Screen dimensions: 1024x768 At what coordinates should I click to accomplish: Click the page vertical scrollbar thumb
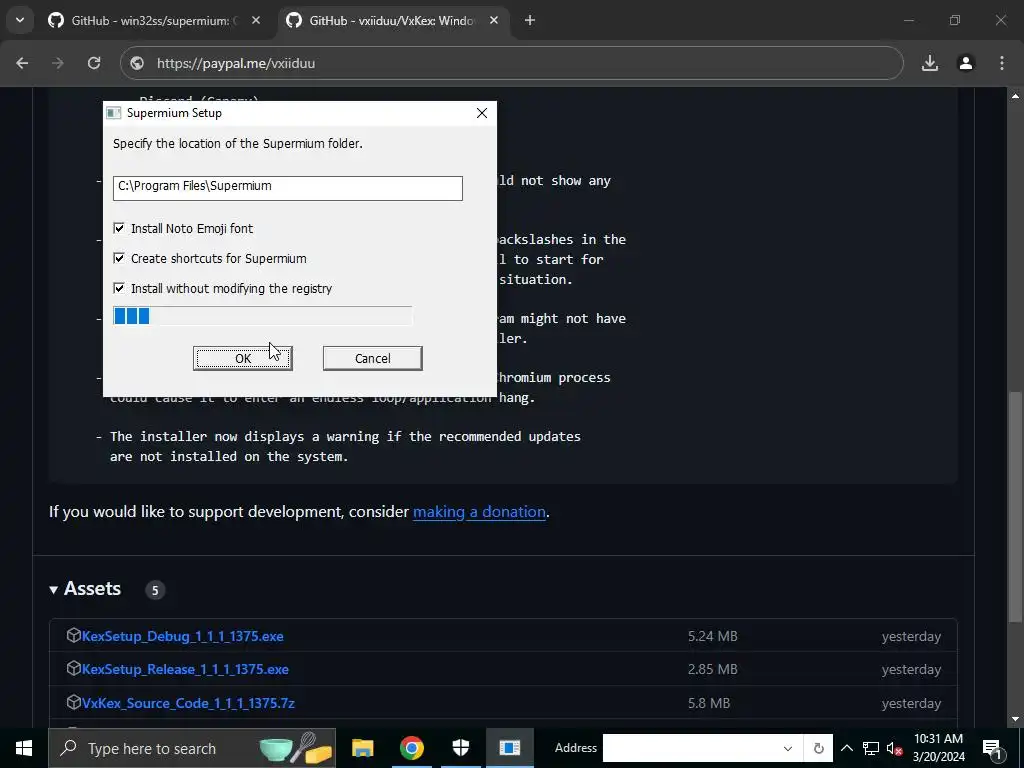[1016, 507]
